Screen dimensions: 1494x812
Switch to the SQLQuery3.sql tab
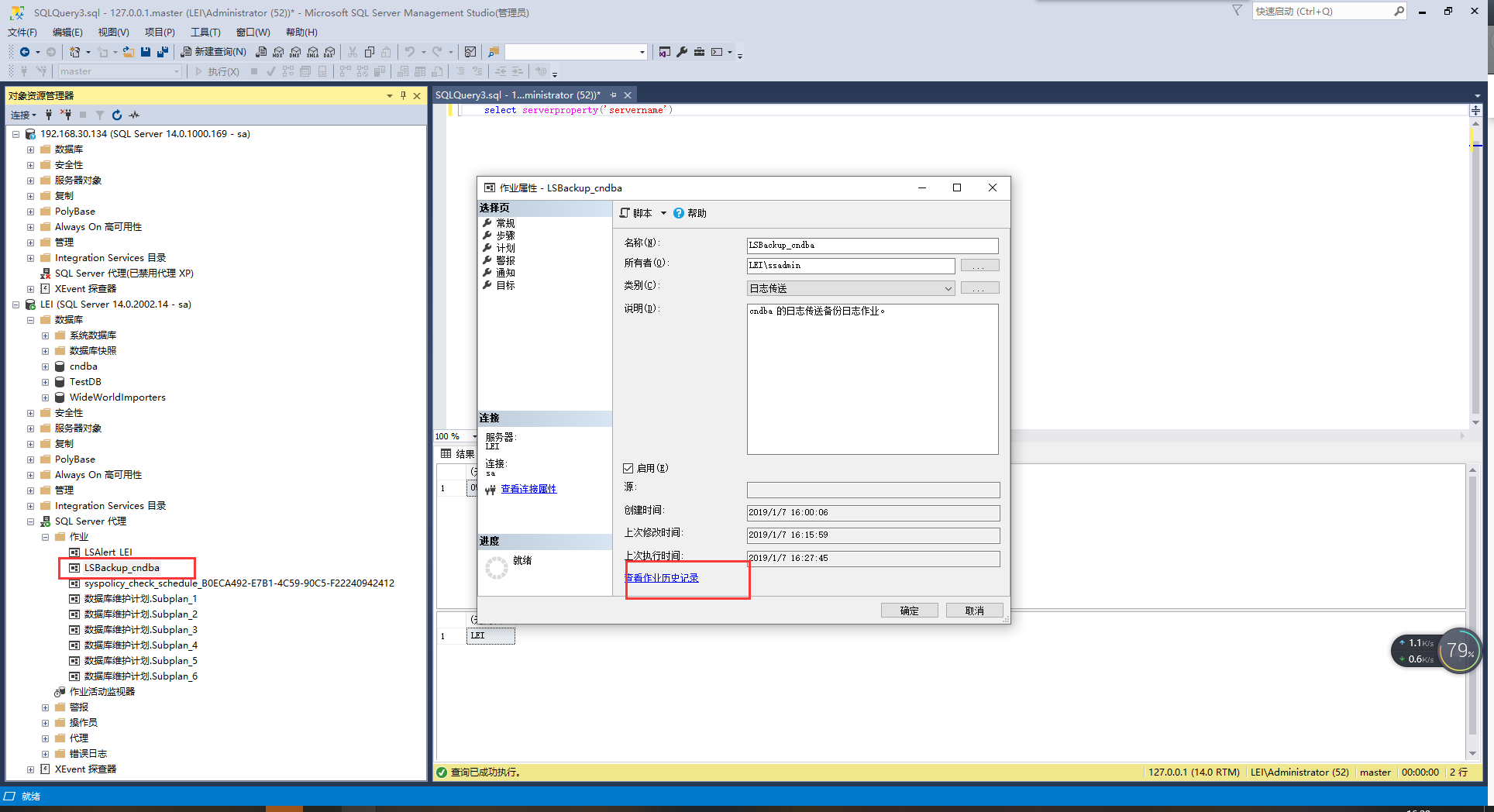click(518, 95)
